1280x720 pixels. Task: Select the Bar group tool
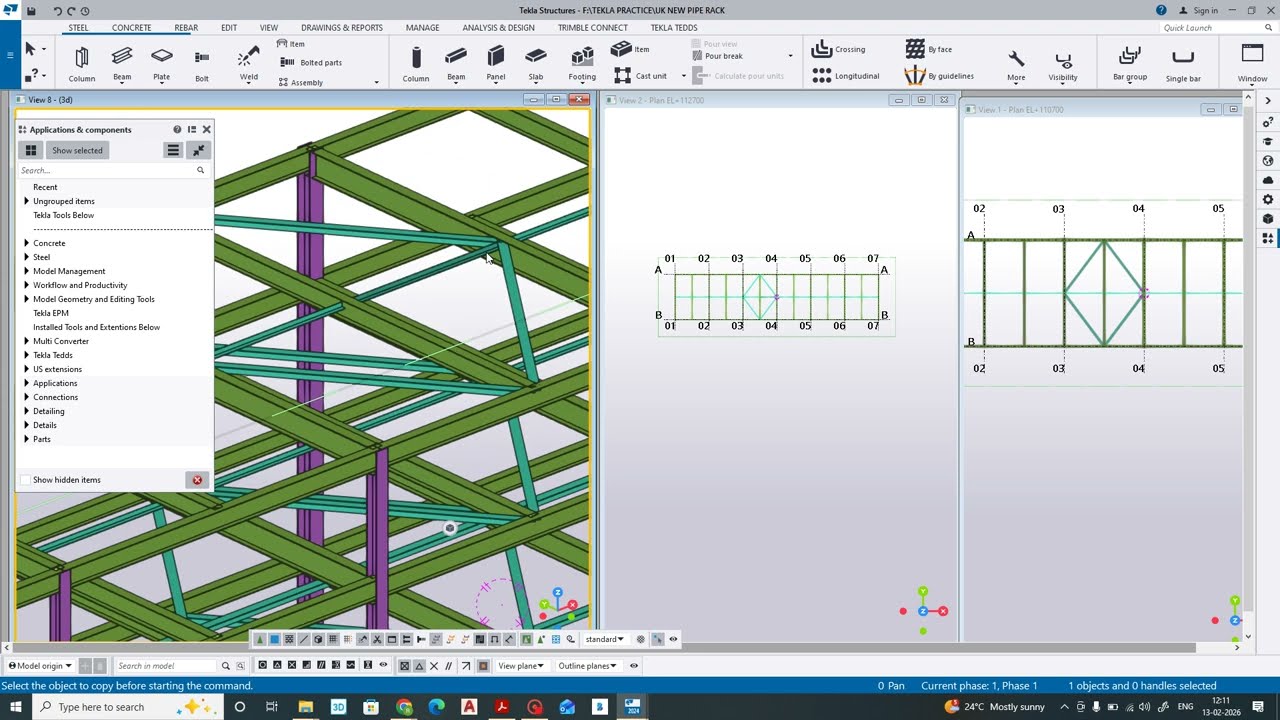coord(1130,64)
